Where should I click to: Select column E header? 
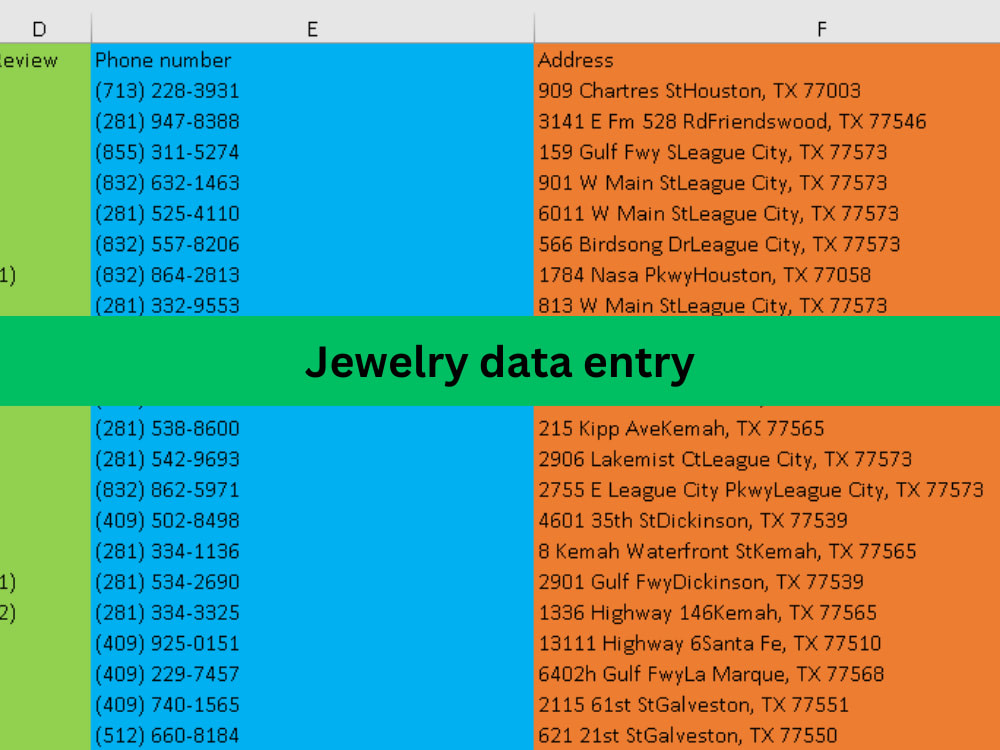312,29
